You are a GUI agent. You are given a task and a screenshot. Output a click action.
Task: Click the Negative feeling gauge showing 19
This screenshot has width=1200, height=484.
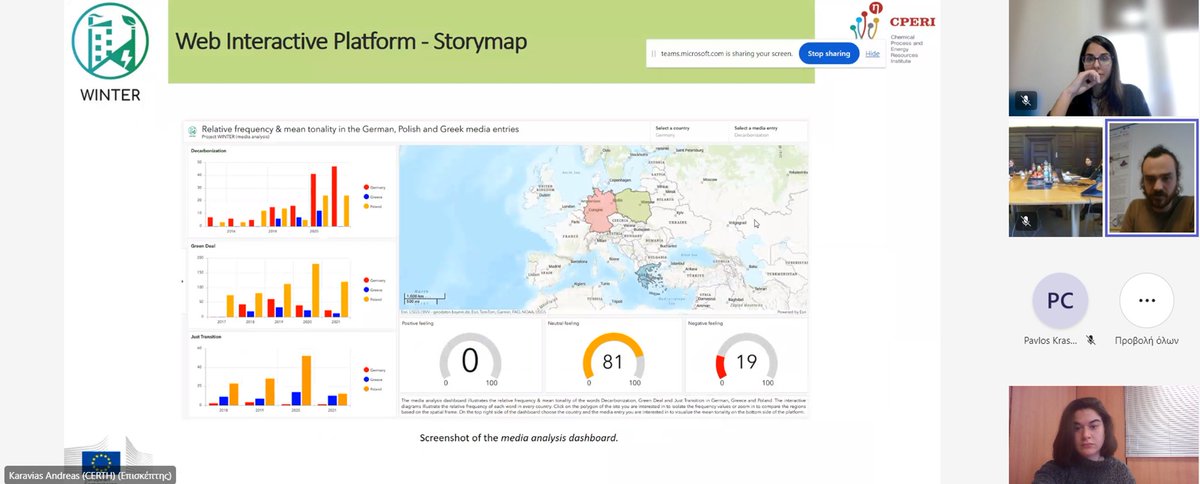(x=746, y=361)
